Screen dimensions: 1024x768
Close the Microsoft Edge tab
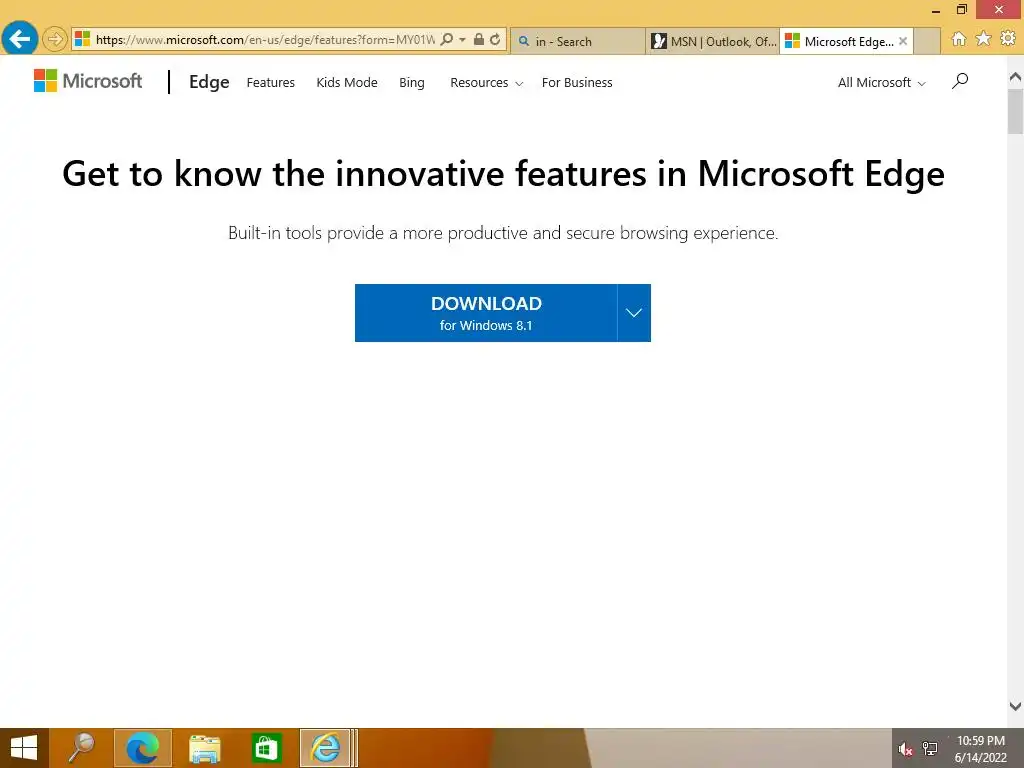click(x=903, y=41)
